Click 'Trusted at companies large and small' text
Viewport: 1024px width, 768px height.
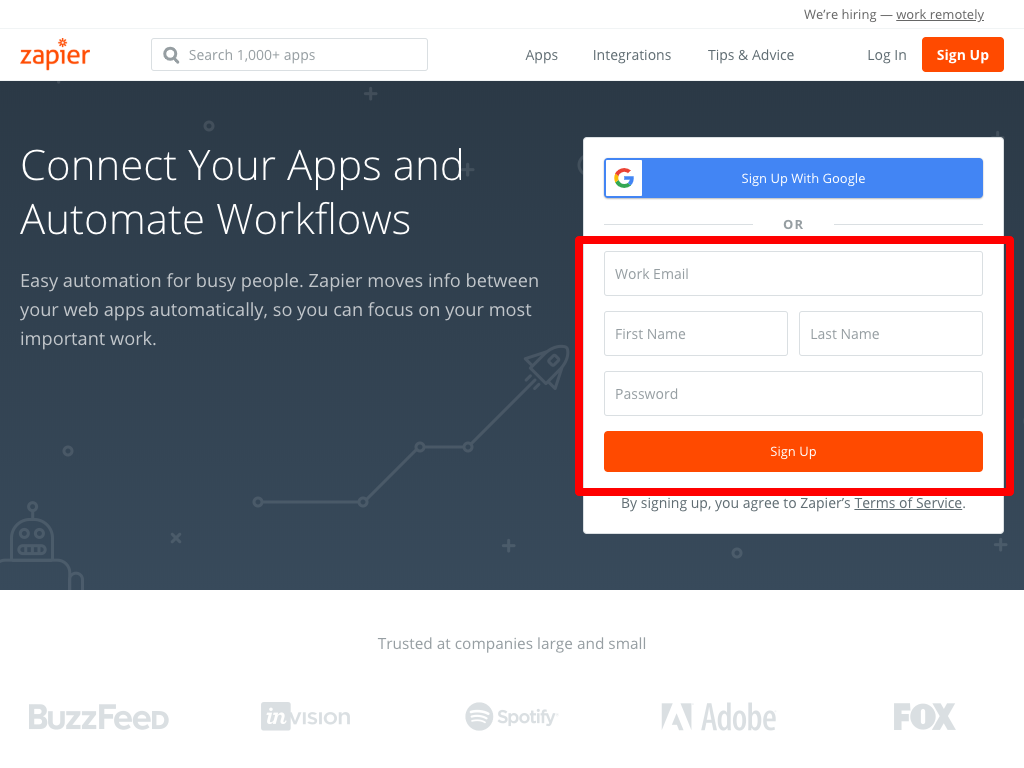pyautogui.click(x=511, y=643)
